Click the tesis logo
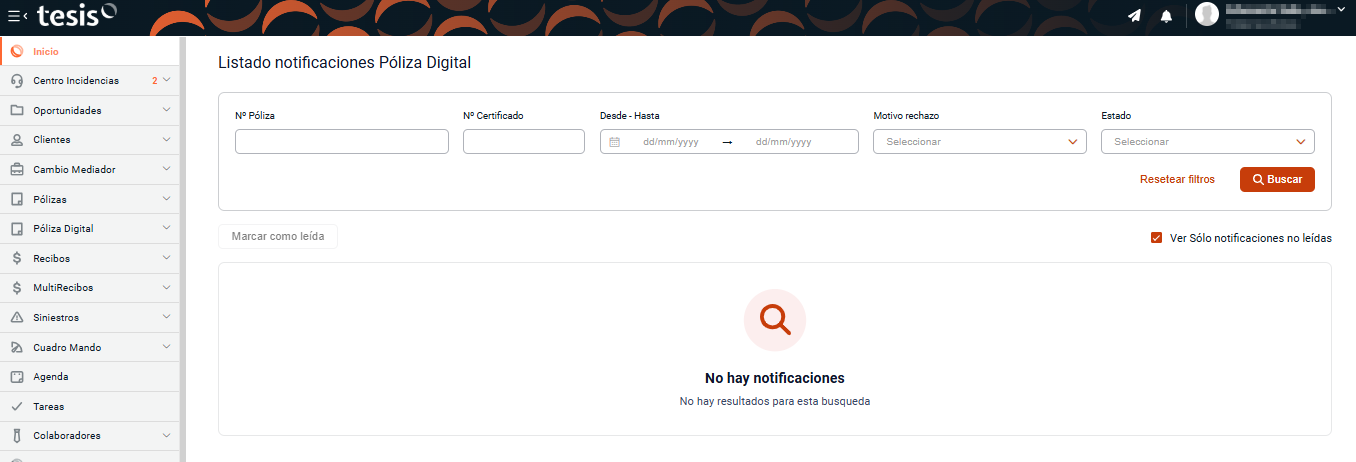 click(x=77, y=15)
